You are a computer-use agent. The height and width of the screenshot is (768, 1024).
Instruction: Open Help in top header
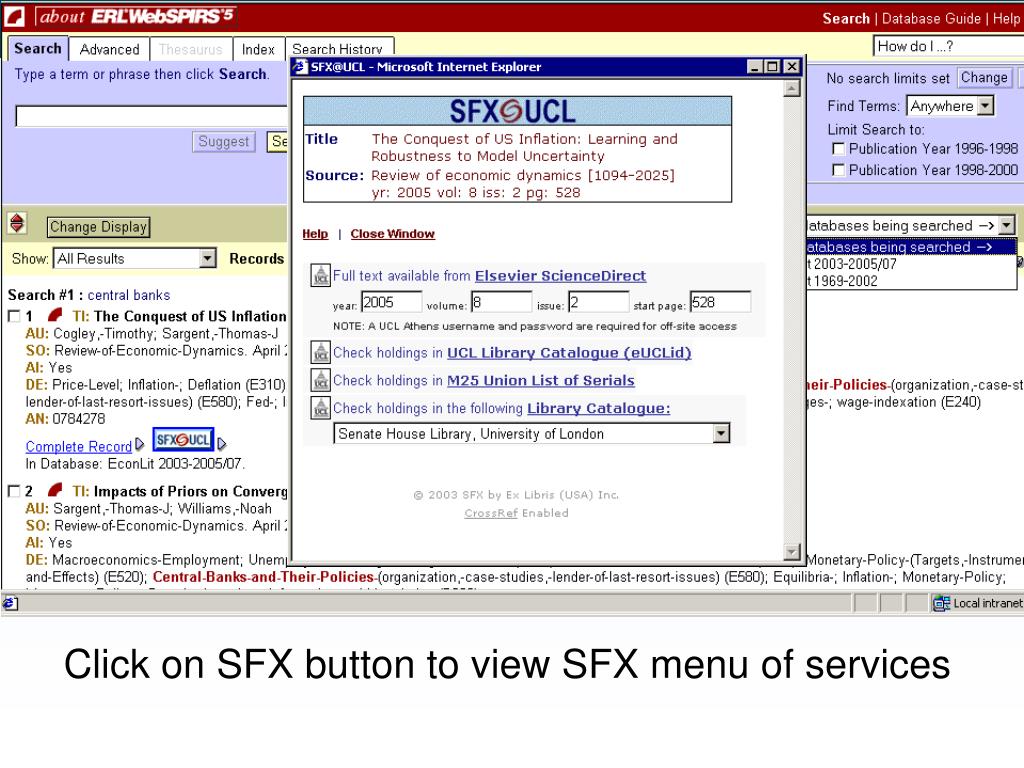pyautogui.click(x=1006, y=18)
